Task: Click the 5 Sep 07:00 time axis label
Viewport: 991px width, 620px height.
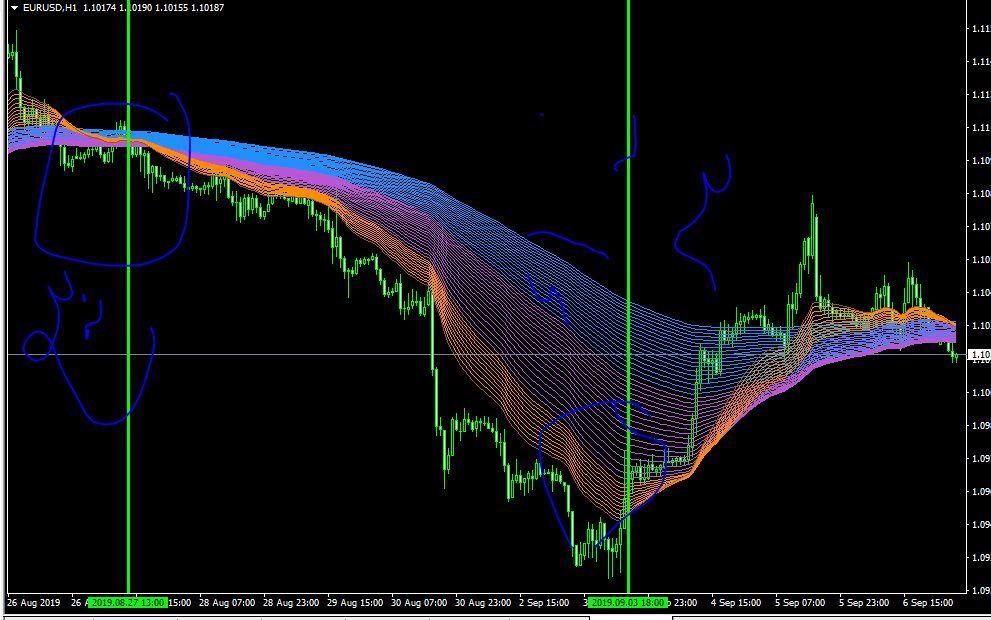Action: tap(800, 603)
